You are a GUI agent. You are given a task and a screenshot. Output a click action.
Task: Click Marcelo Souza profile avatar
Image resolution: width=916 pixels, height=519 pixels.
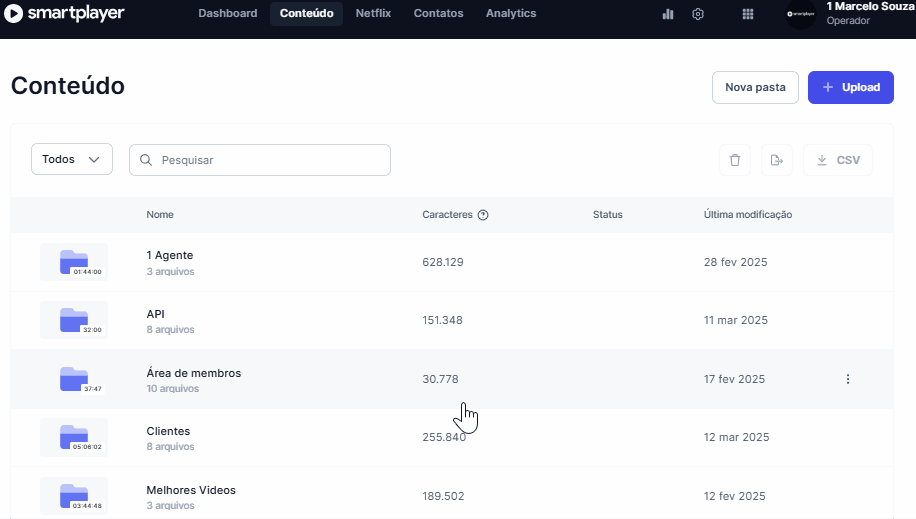[801, 14]
